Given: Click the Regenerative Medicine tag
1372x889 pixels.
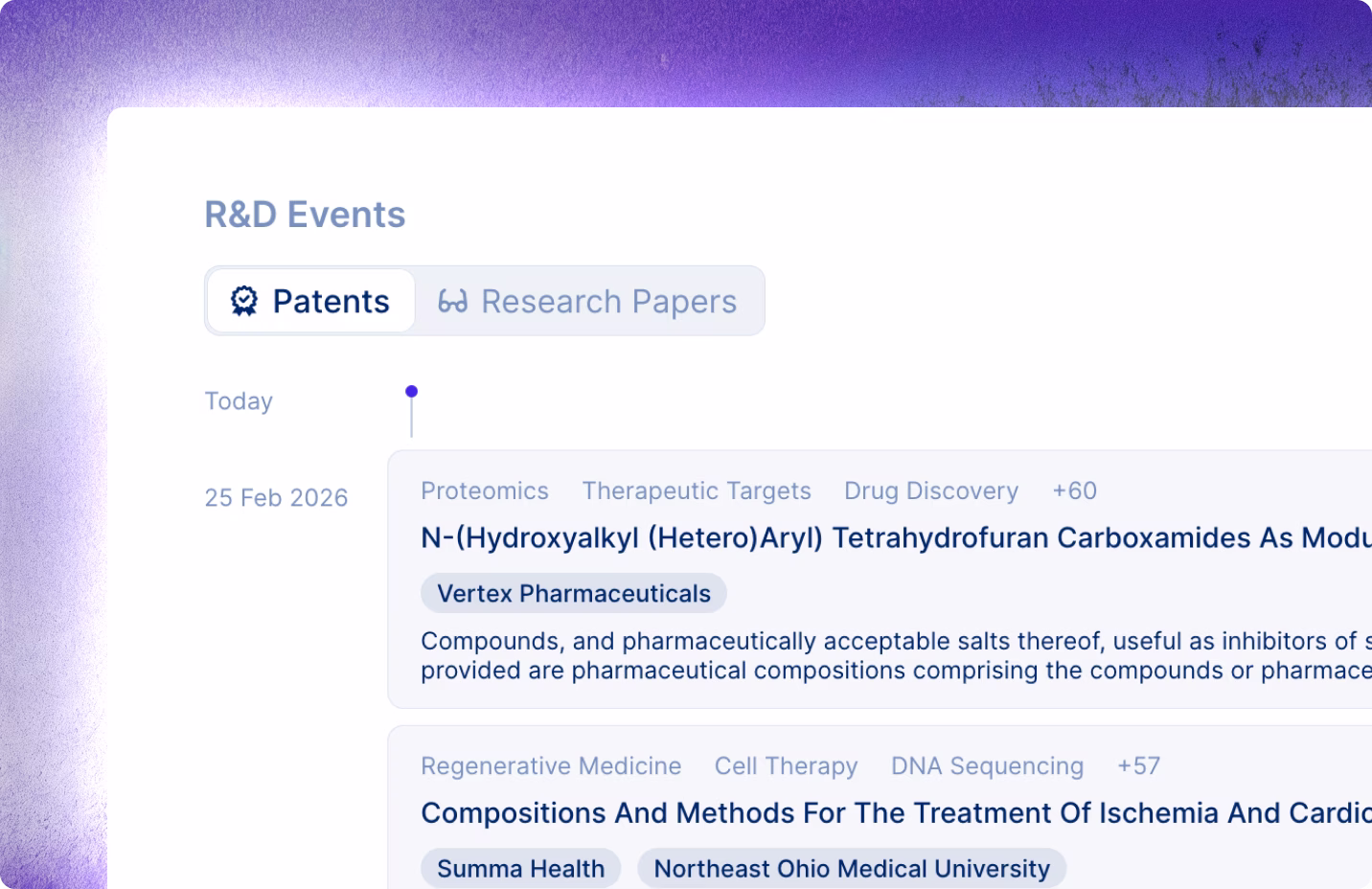Looking at the screenshot, I should (551, 765).
